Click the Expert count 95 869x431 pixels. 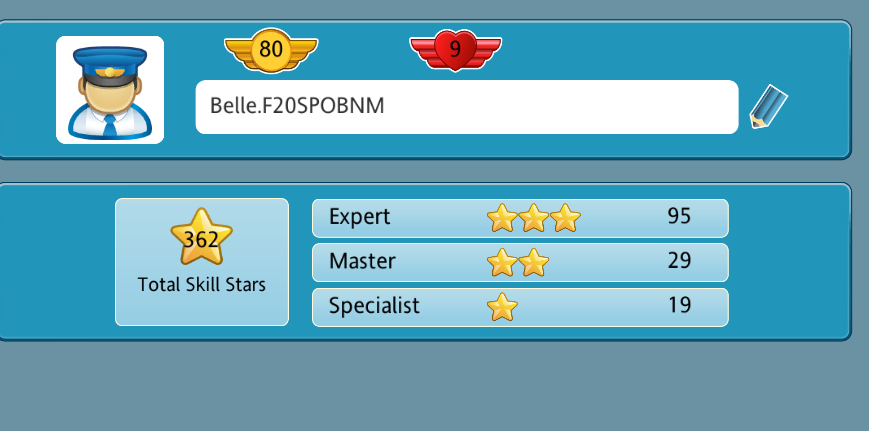679,216
